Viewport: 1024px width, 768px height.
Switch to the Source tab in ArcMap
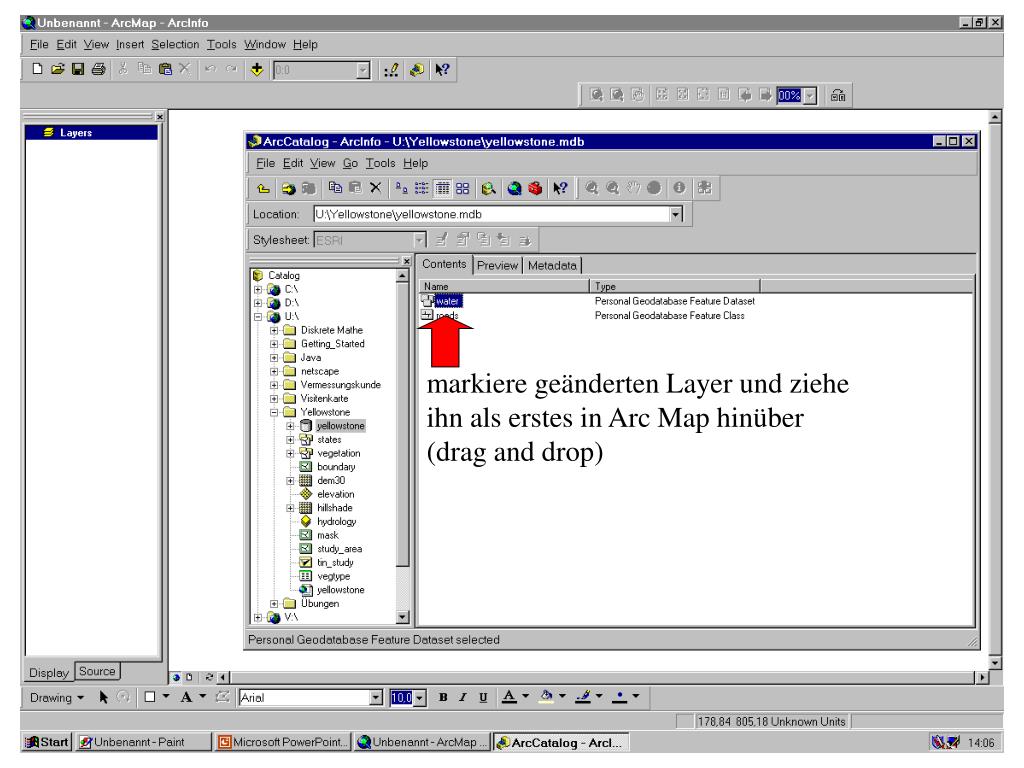[97, 671]
